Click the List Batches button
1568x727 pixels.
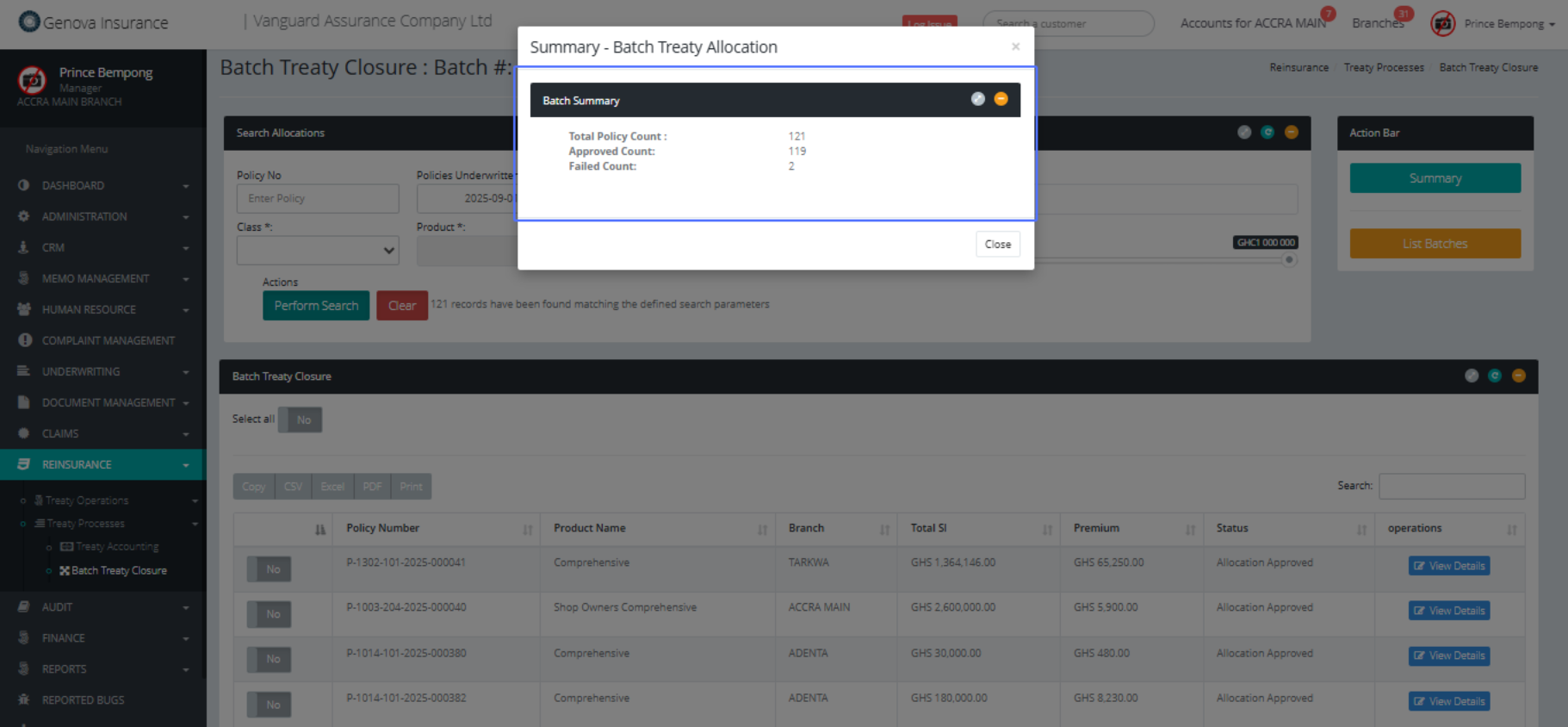tap(1435, 244)
